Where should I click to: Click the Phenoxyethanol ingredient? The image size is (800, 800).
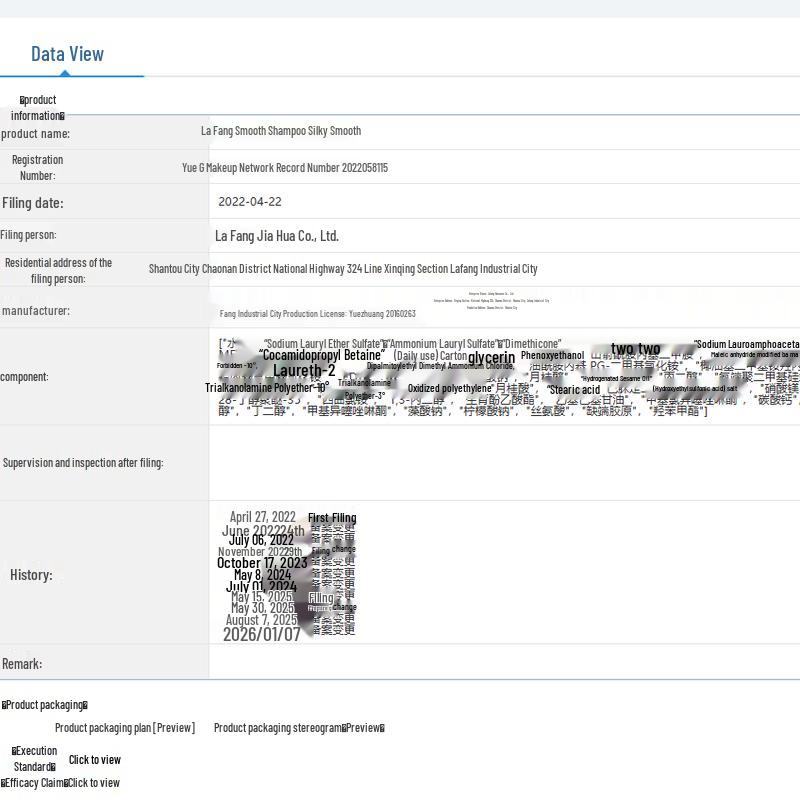pyautogui.click(x=552, y=355)
